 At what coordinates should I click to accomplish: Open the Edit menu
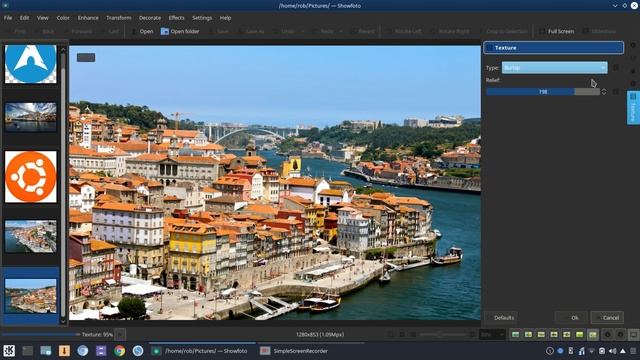[x=24, y=18]
